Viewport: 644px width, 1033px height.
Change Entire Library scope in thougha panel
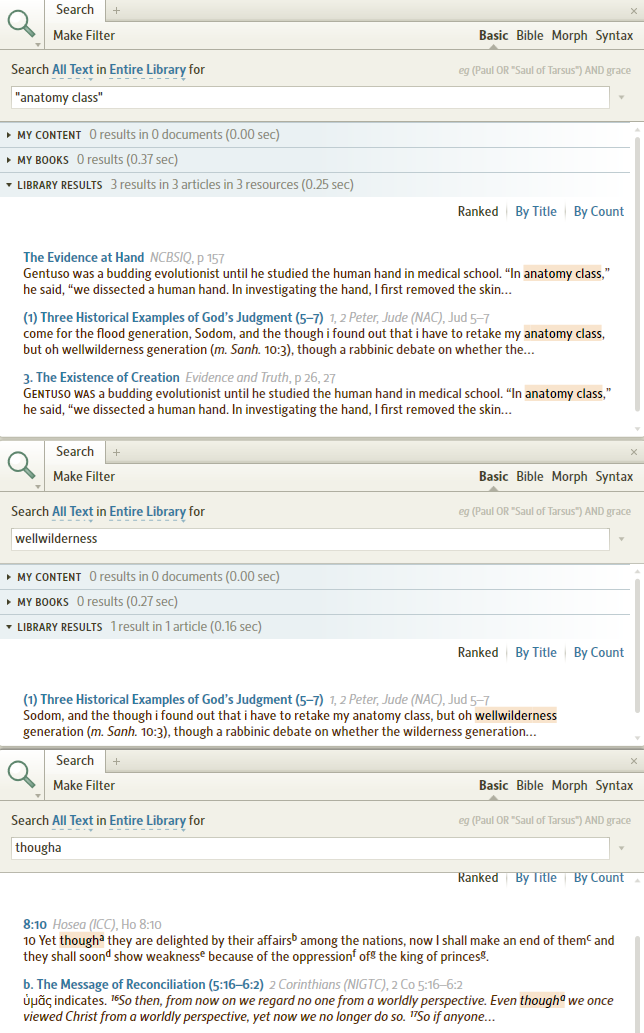(x=148, y=821)
